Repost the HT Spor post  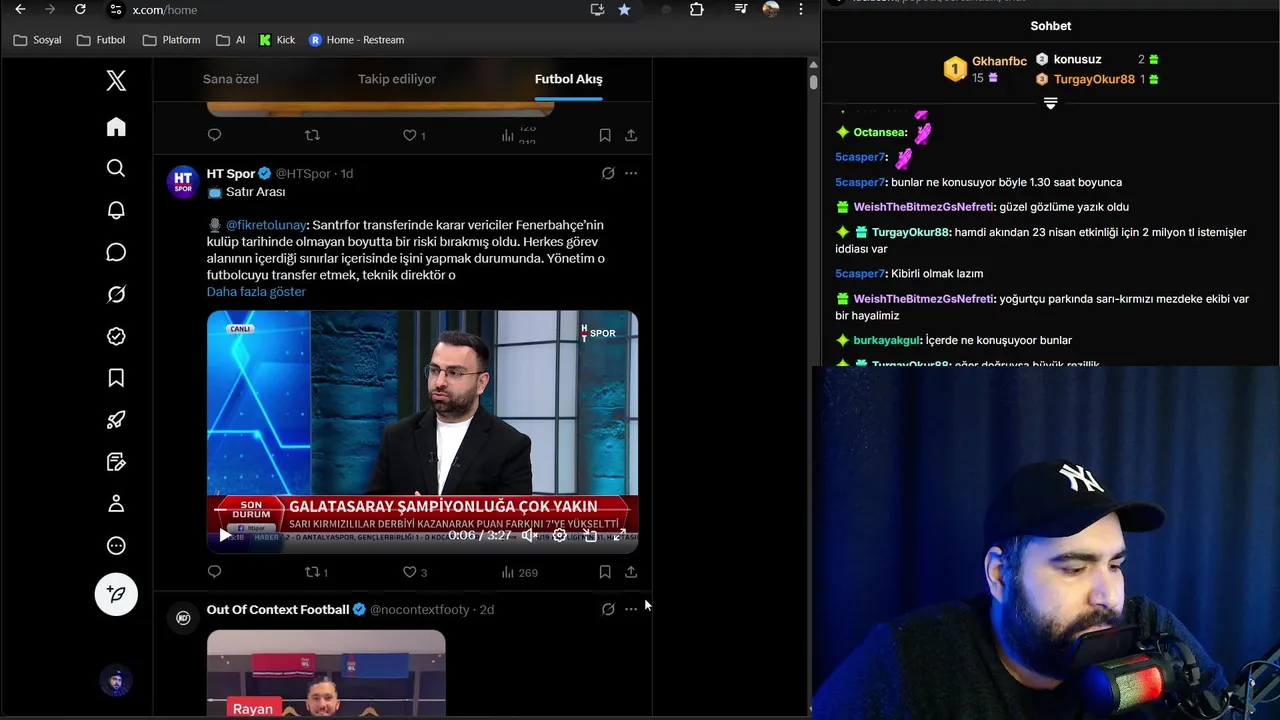[316, 572]
